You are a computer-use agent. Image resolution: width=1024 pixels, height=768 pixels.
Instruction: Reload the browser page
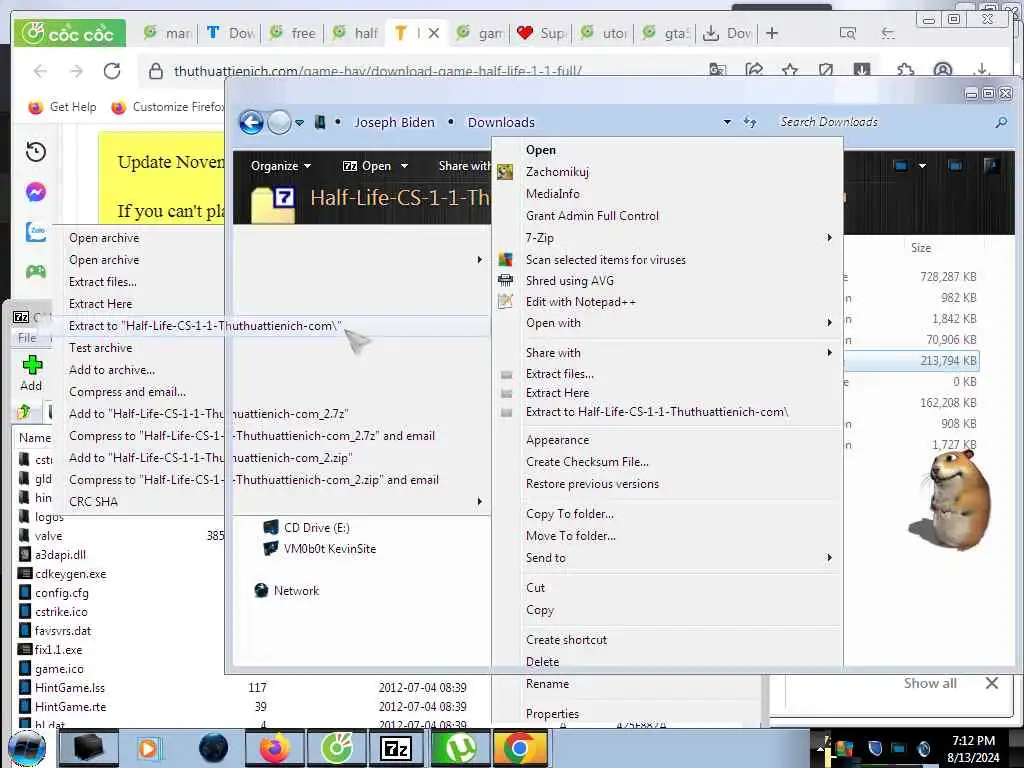point(112,71)
